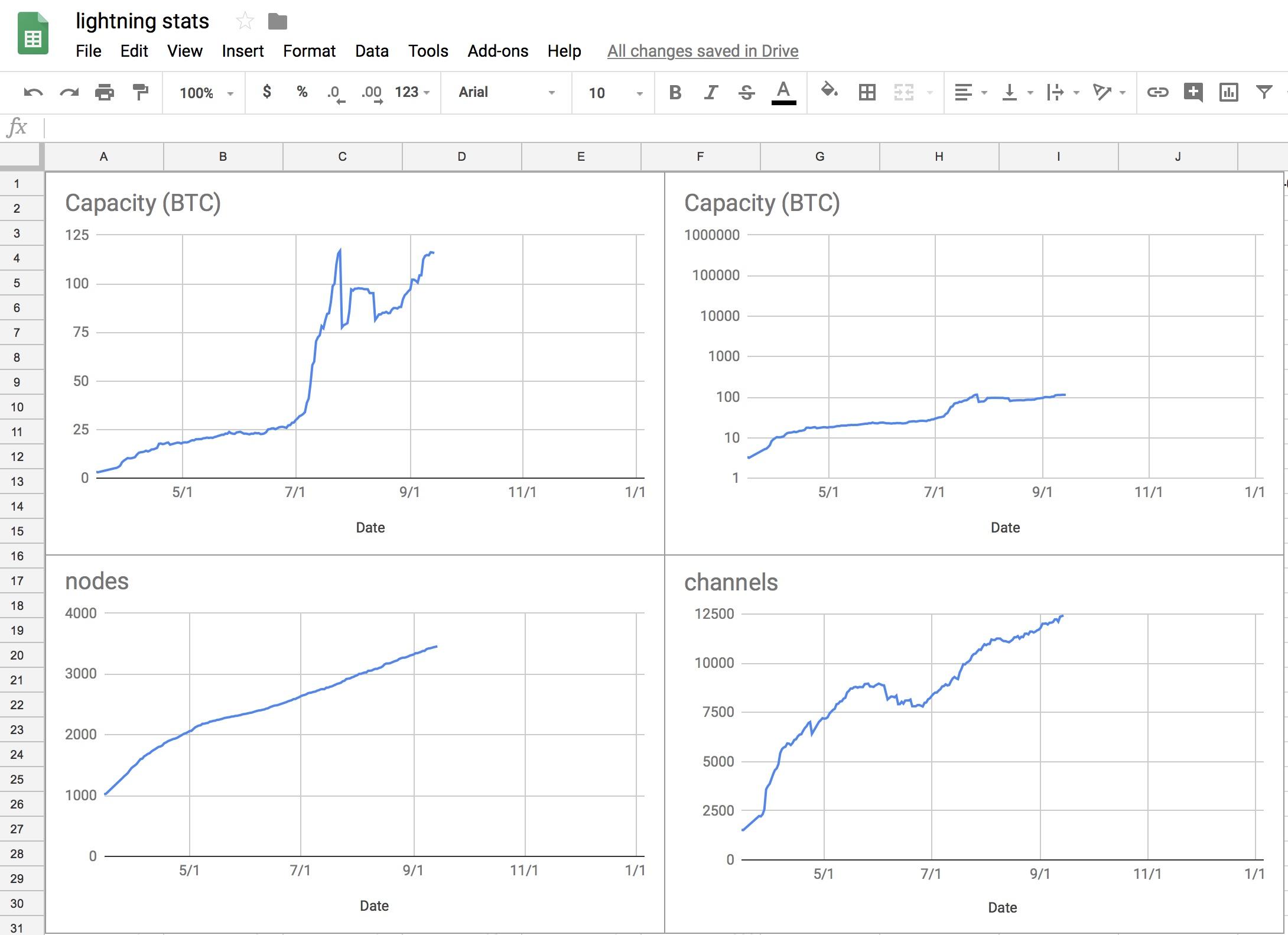Open the Format menu
Screen dimensions: 1288x935
coord(309,51)
